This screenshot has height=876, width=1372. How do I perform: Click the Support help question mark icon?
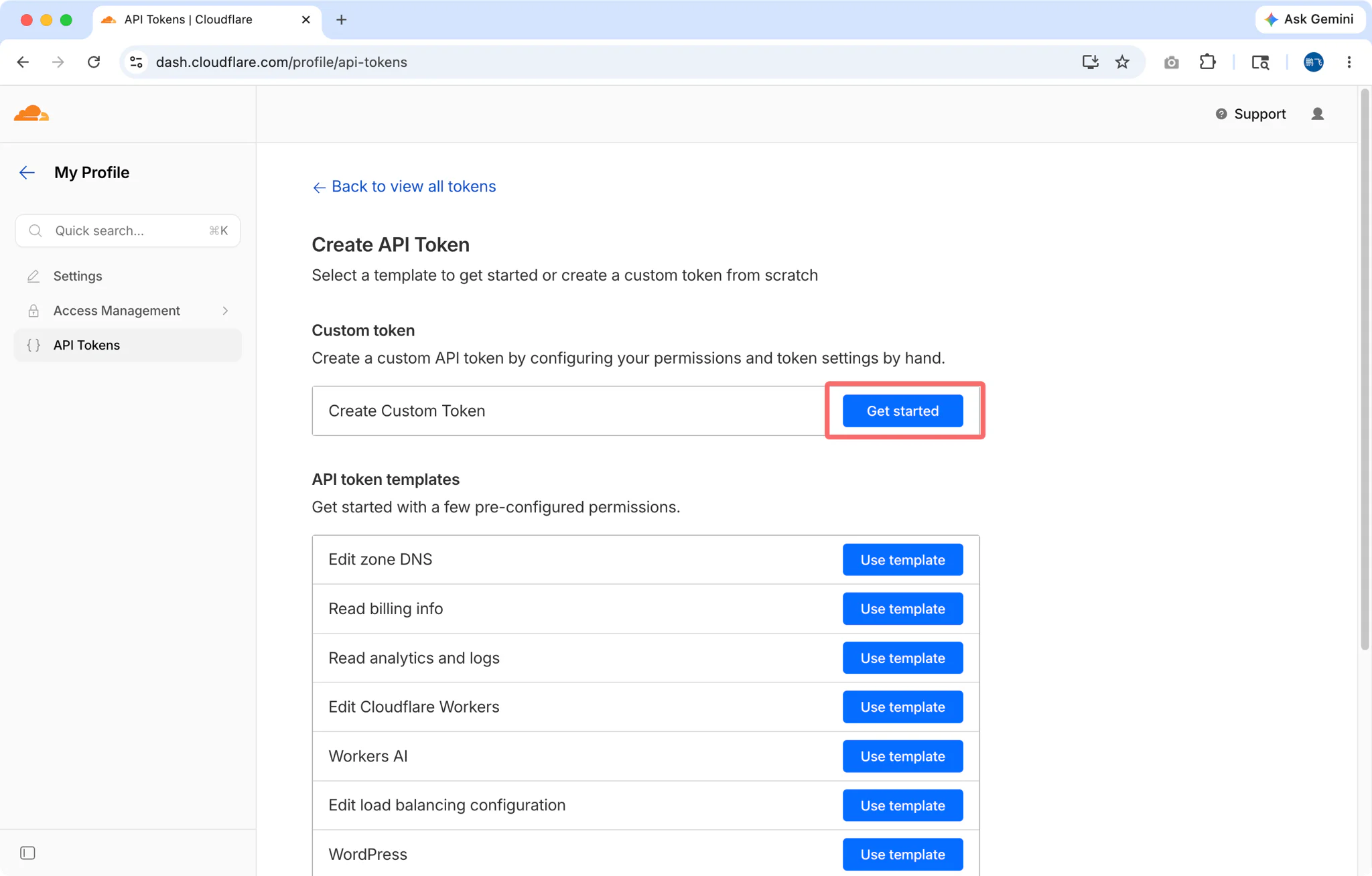click(x=1221, y=114)
